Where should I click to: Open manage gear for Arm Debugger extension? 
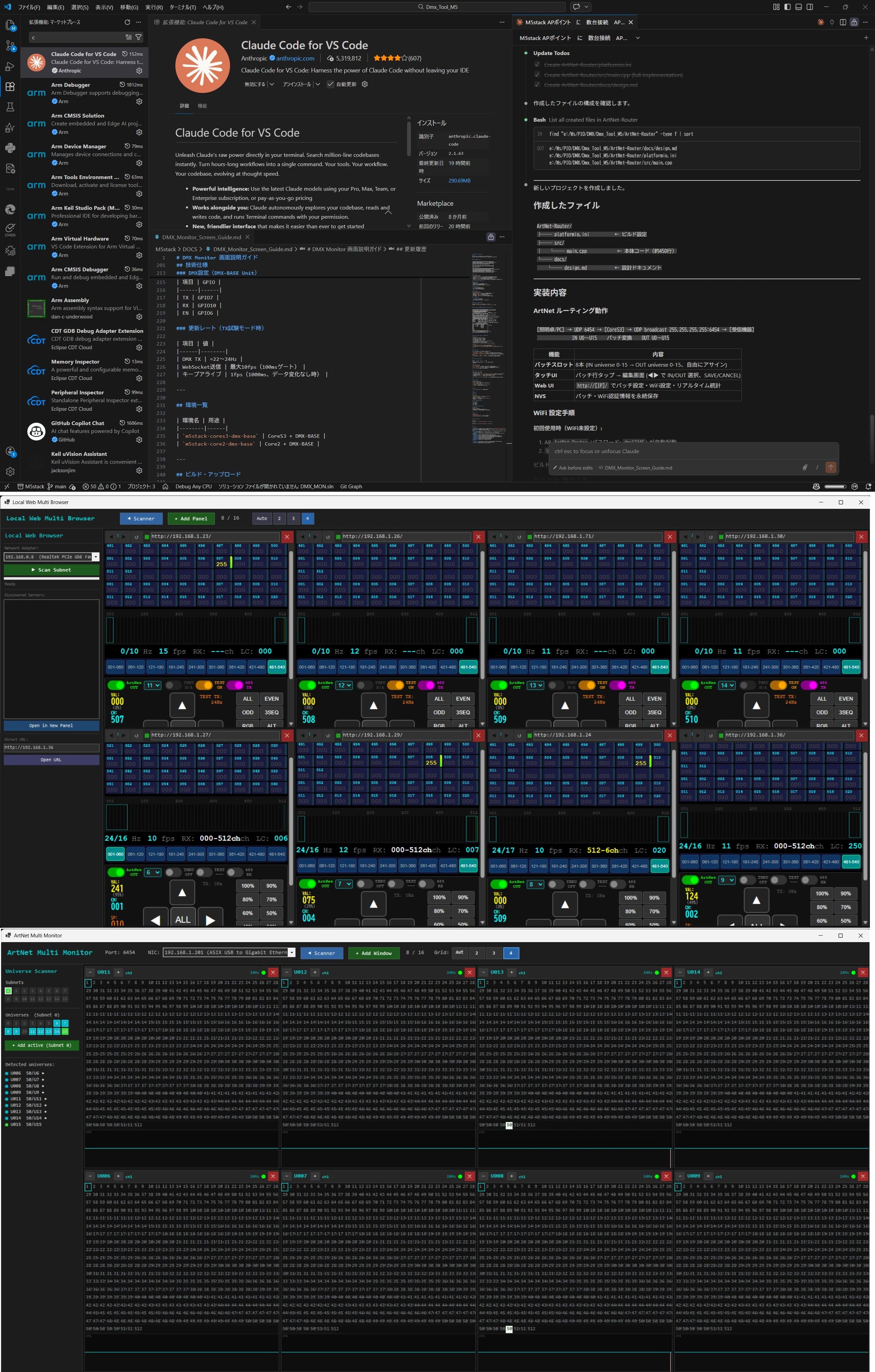click(x=139, y=101)
